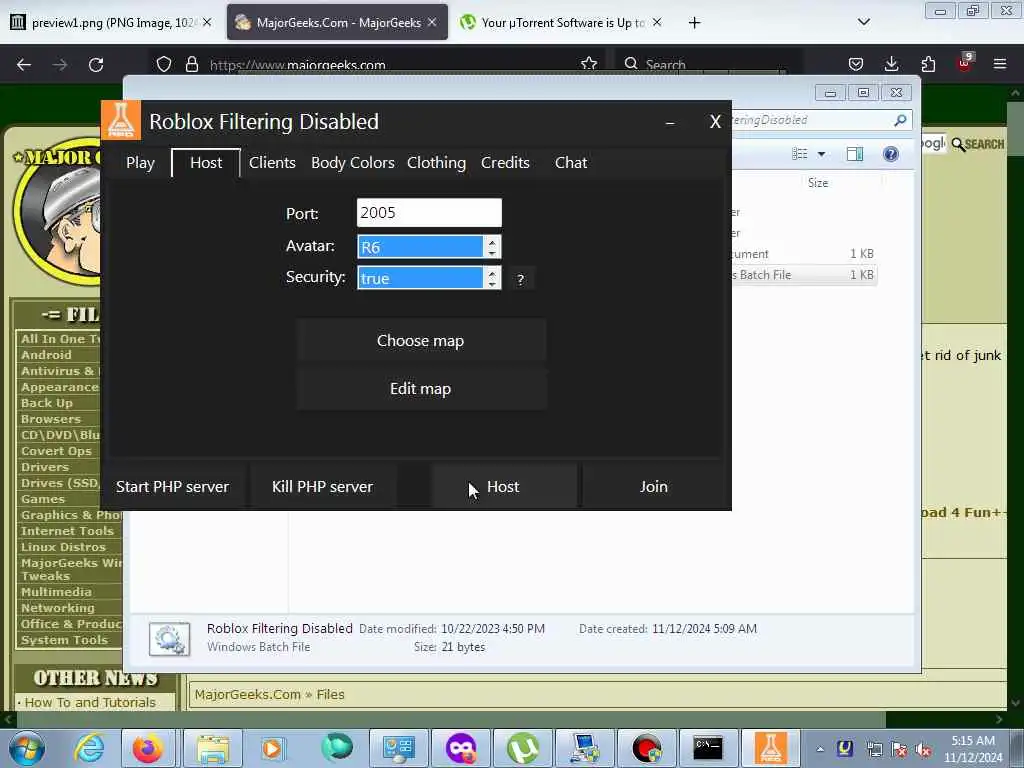The height and width of the screenshot is (768, 1024).
Task: Open the Internet Tools category link
Action: [67, 531]
